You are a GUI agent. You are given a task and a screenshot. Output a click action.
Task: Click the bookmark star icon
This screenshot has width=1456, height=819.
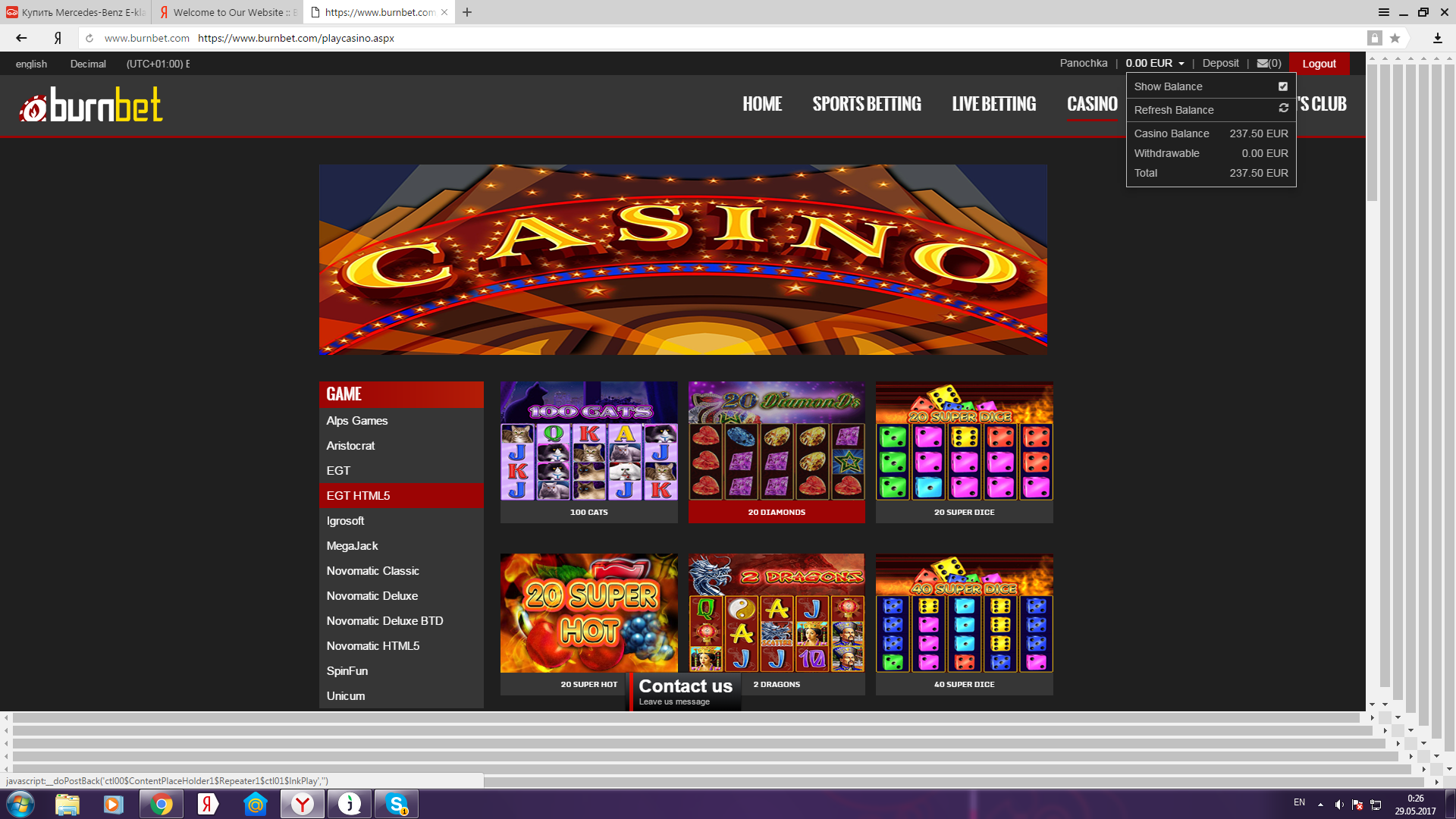[1395, 38]
